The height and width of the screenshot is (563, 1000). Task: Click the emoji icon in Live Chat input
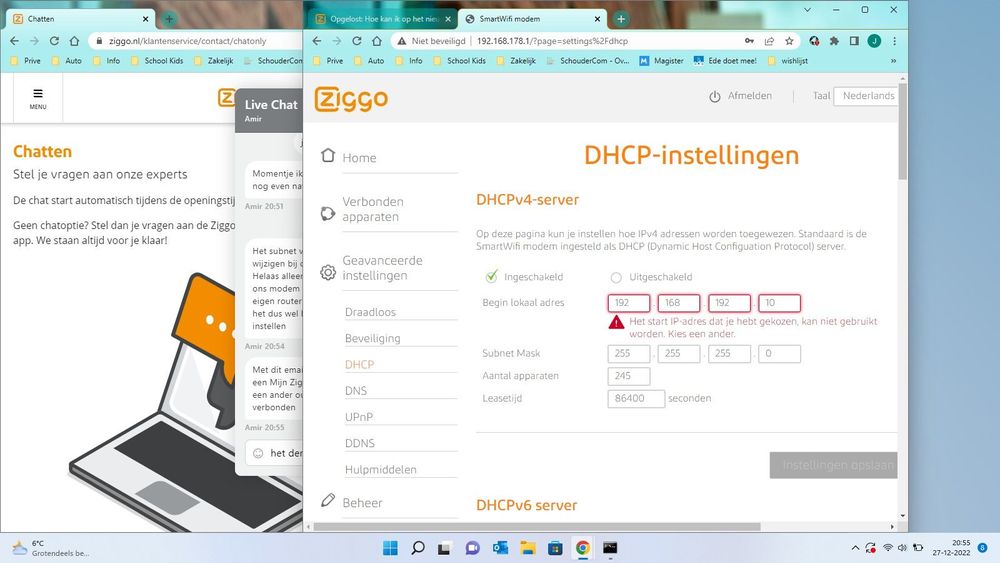point(258,453)
